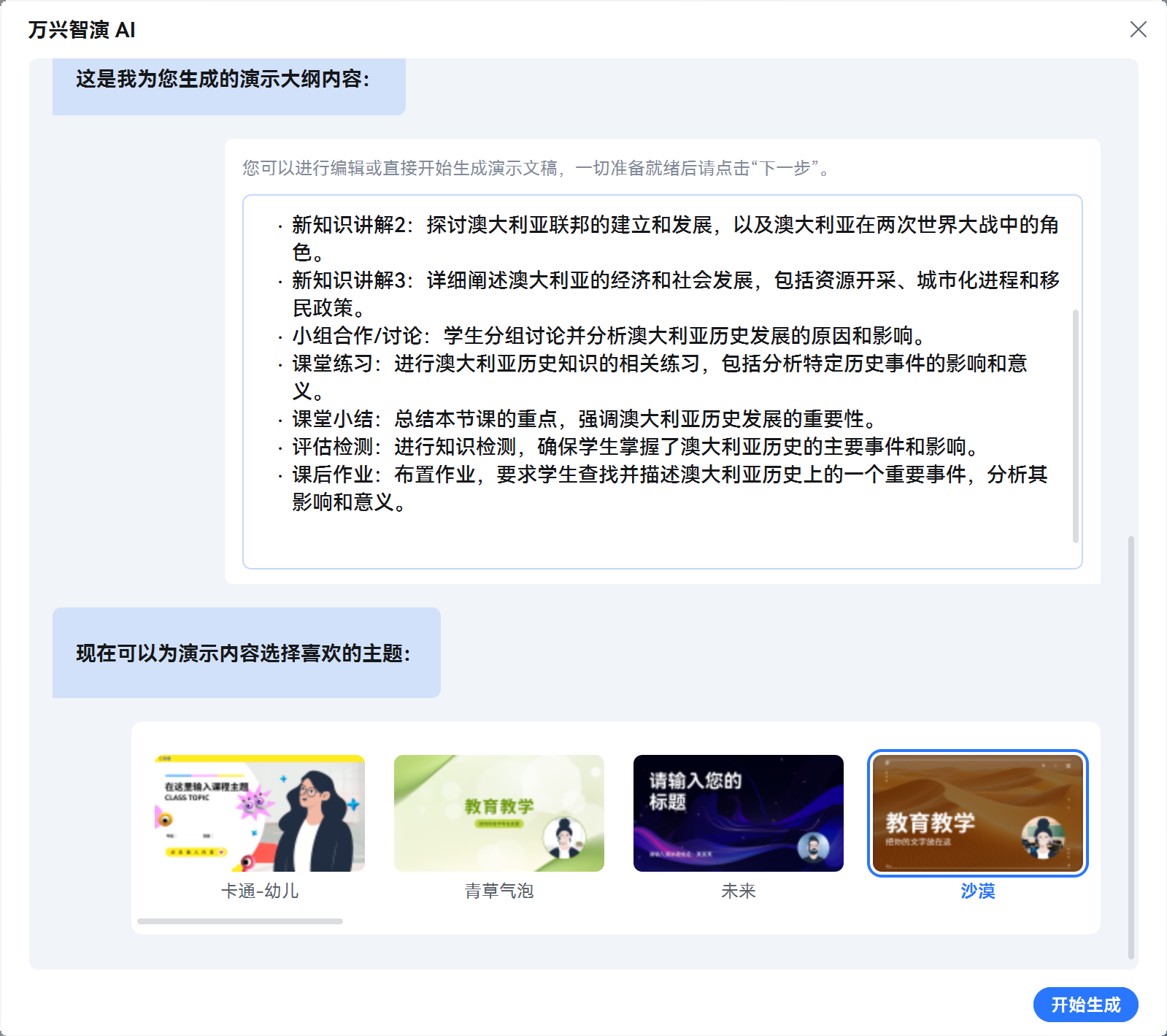The width and height of the screenshot is (1167, 1036).
Task: Click the outline text box vertical scrollbar
Action: tap(1075, 426)
